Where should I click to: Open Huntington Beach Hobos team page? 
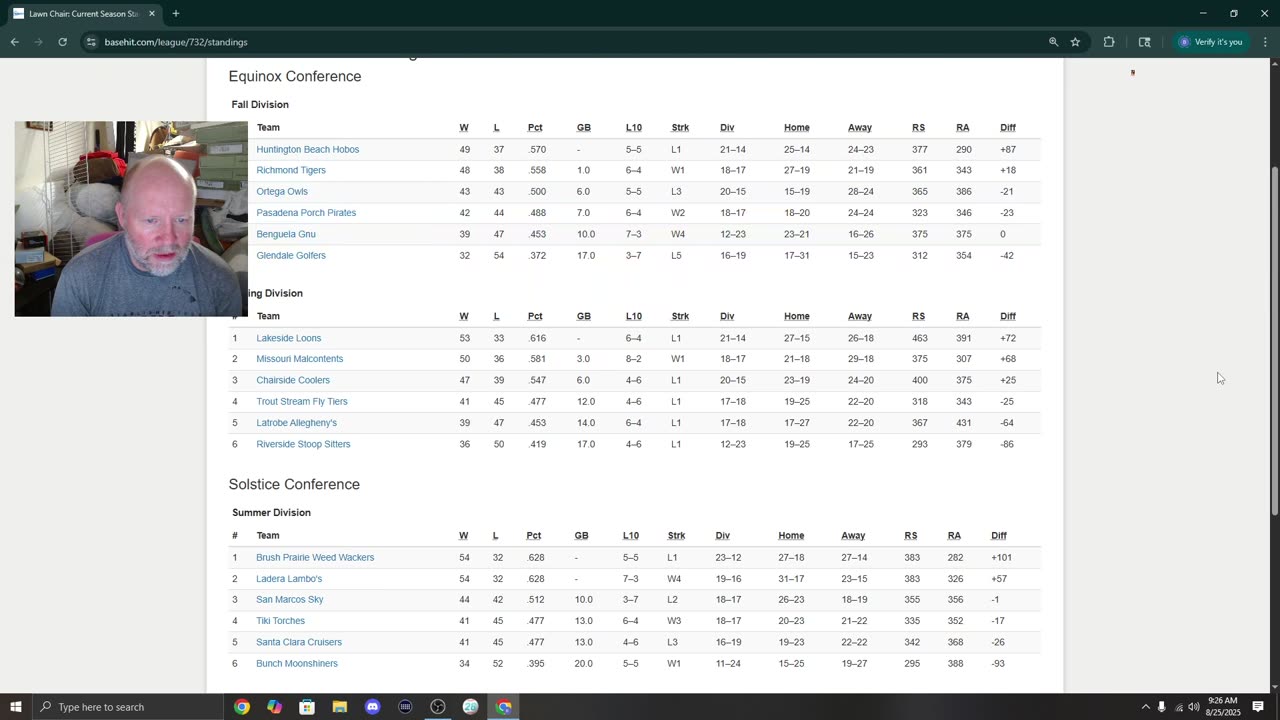[307, 150]
